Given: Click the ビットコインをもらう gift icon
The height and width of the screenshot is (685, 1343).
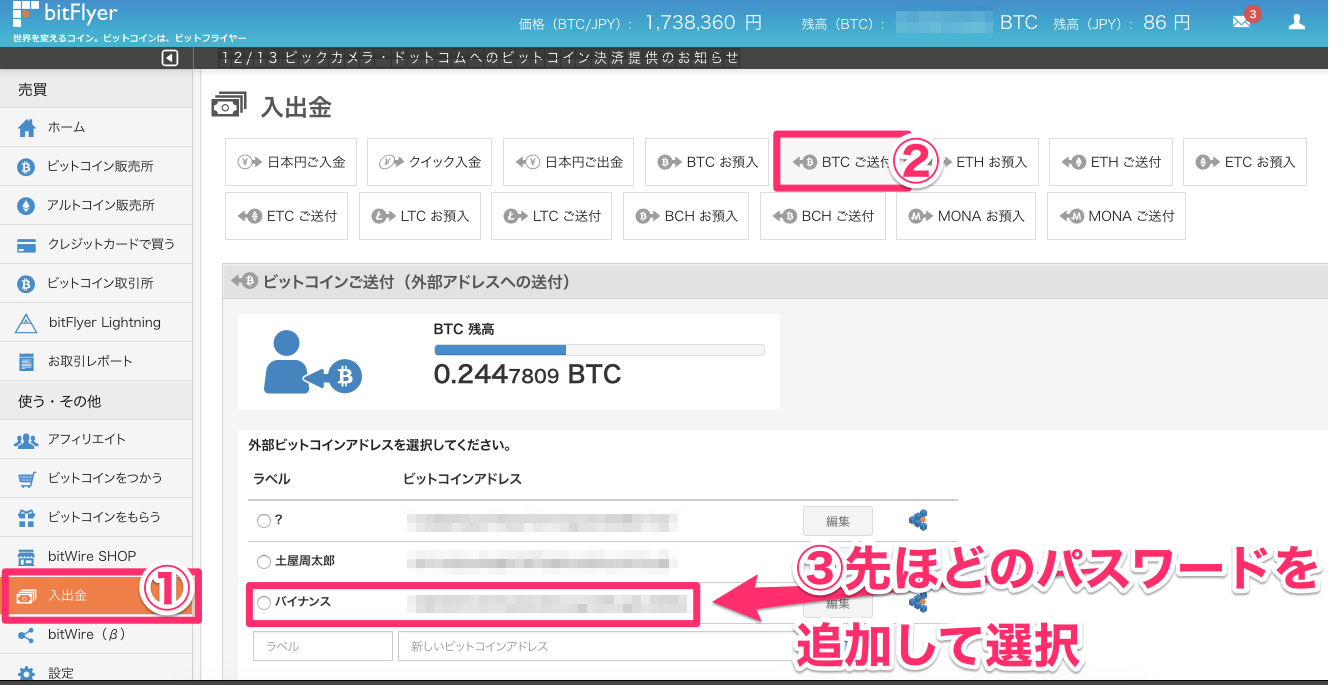Looking at the screenshot, I should [x=27, y=517].
